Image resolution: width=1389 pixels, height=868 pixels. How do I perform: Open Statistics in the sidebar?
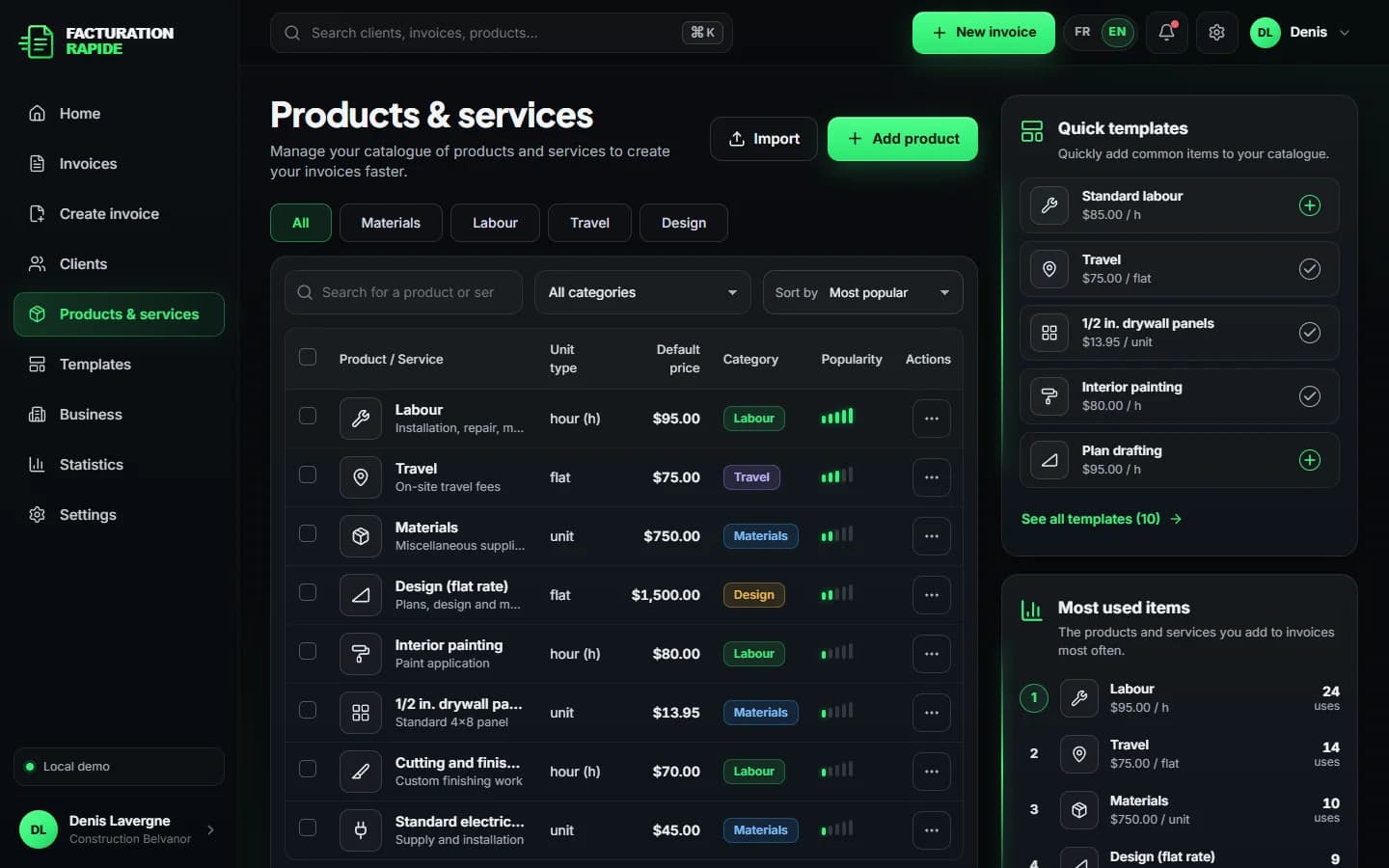coord(120,465)
